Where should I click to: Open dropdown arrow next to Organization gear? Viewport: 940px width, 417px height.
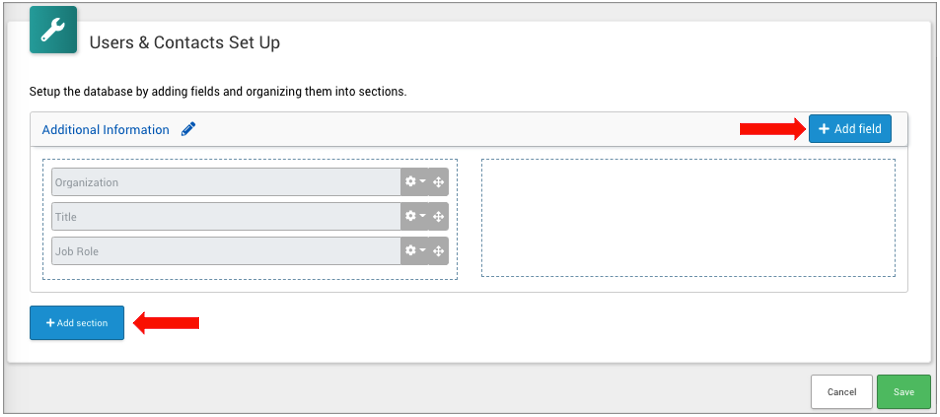(423, 182)
